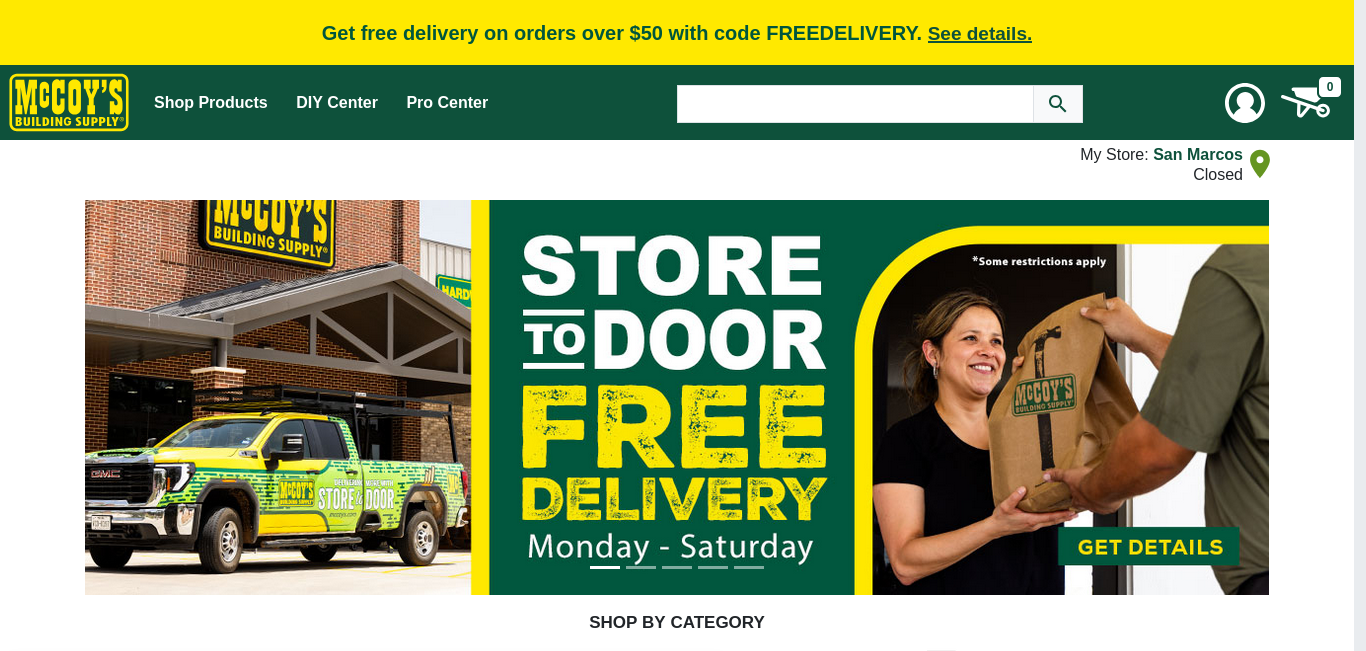Screen dimensions: 1366x651
Task: Open the user account profile icon
Action: (x=1245, y=103)
